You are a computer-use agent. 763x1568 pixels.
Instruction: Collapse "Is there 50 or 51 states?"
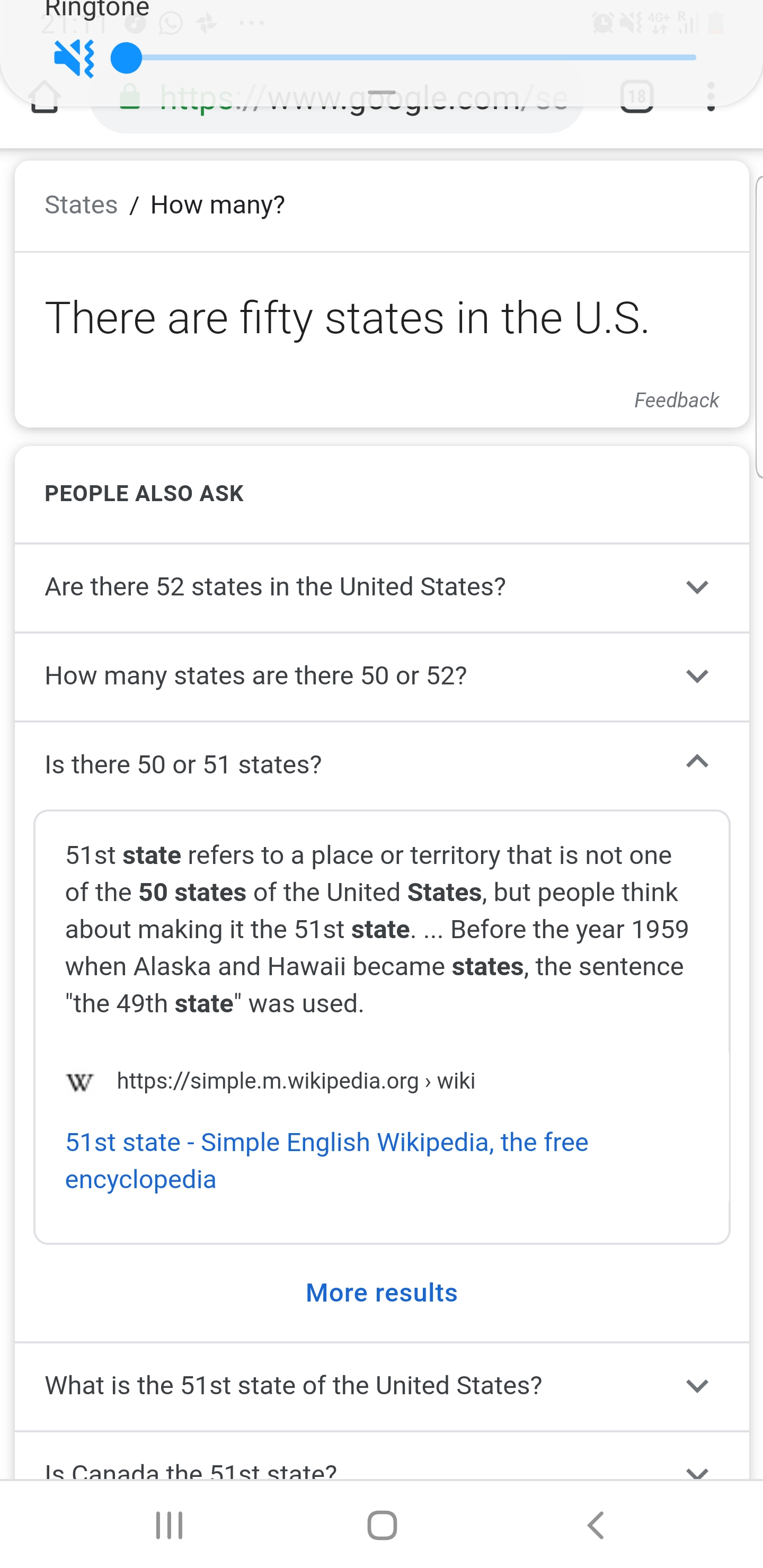(x=382, y=764)
